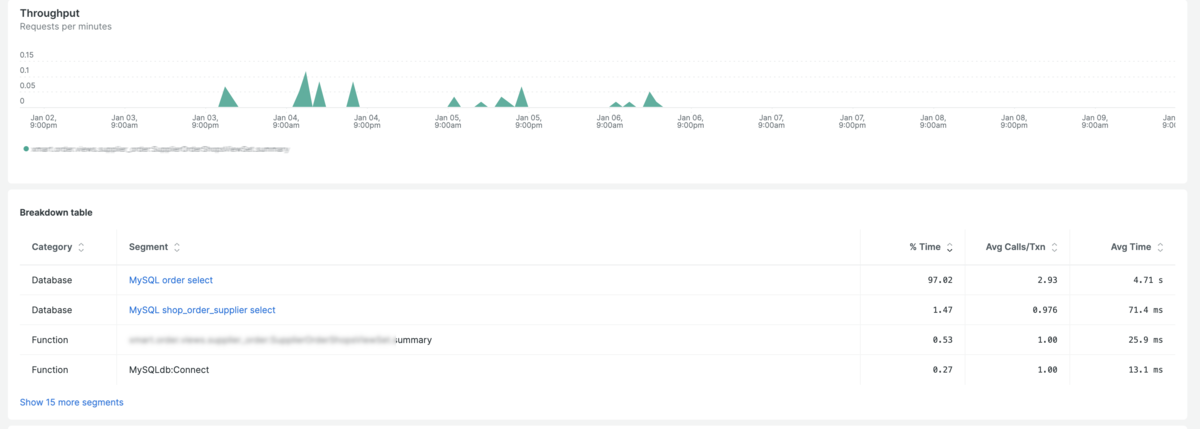Click the Avg Calls/Txn header

click(1016, 247)
